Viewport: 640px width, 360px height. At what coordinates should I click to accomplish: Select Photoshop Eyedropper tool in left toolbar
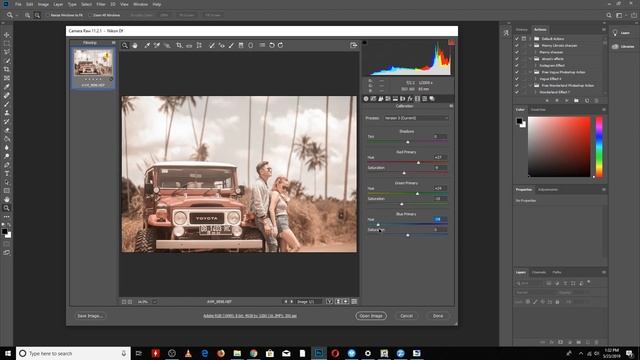pos(7,87)
